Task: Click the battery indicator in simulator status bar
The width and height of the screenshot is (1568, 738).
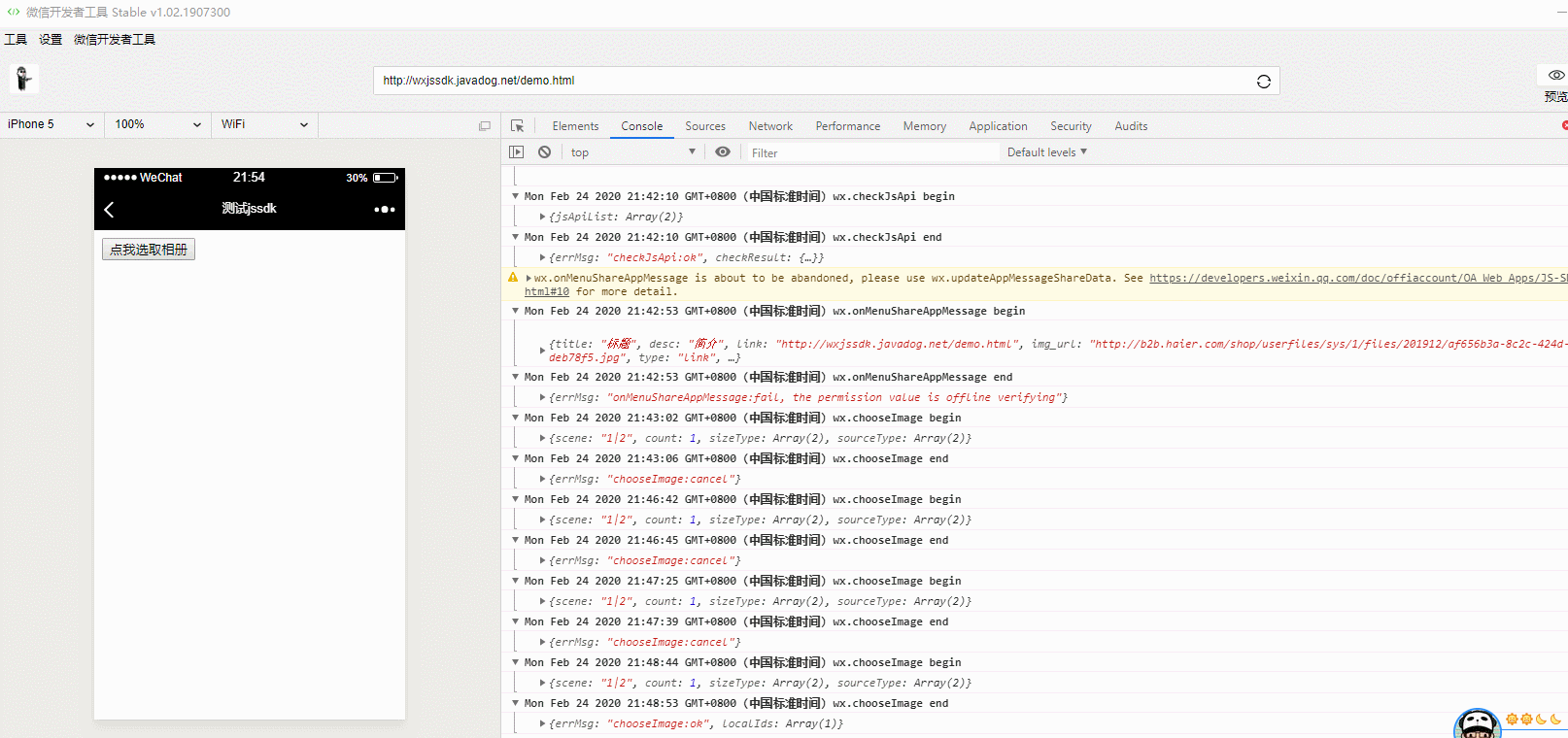Action: click(x=386, y=178)
